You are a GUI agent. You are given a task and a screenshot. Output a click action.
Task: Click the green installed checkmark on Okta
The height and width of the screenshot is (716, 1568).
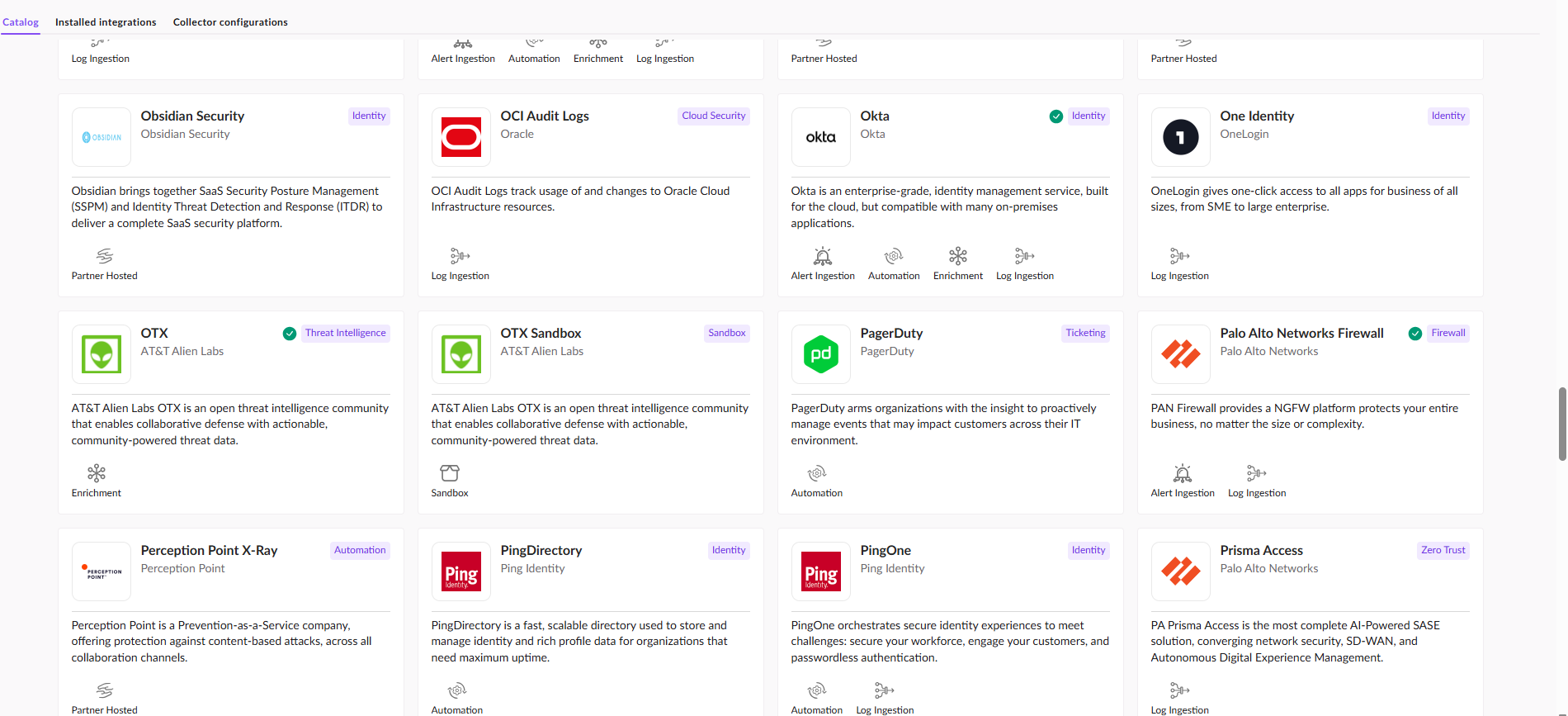1056,116
